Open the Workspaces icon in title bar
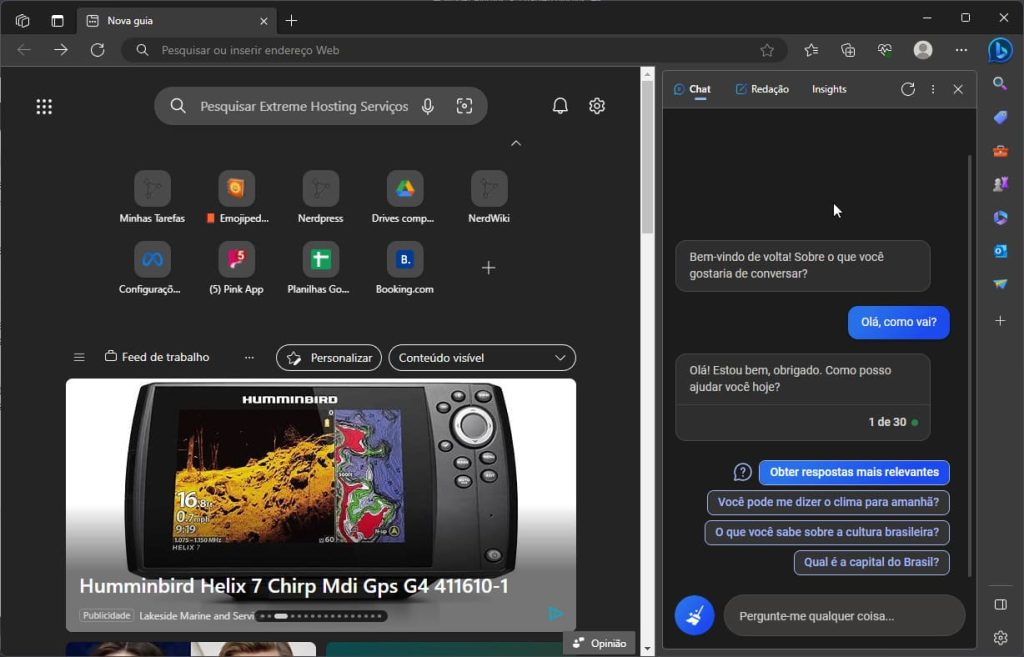The width and height of the screenshot is (1024, 657). pyautogui.click(x=22, y=21)
